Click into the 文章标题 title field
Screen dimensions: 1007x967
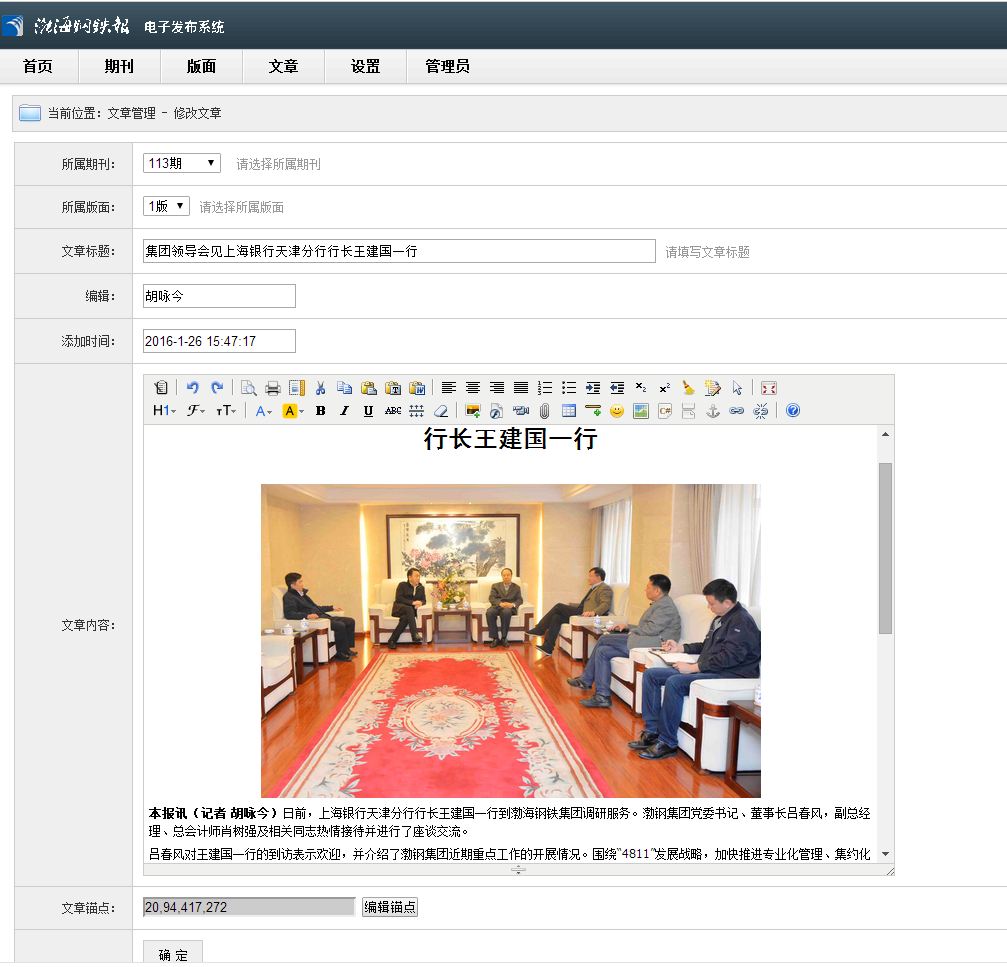click(x=399, y=251)
